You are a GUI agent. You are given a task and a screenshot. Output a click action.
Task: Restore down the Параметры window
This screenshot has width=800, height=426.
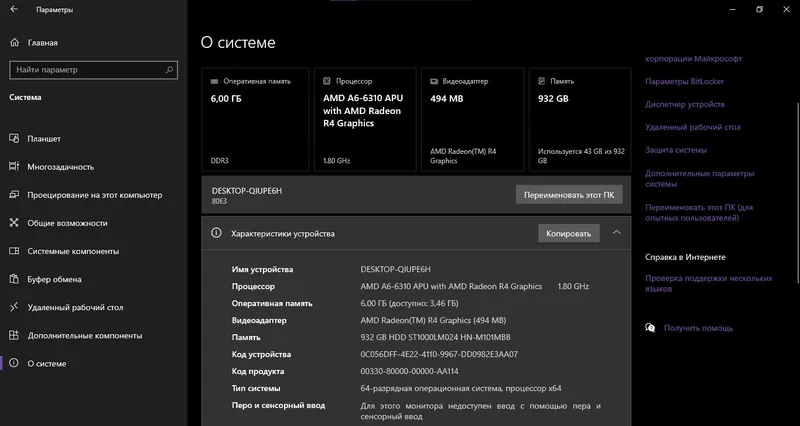tap(759, 9)
